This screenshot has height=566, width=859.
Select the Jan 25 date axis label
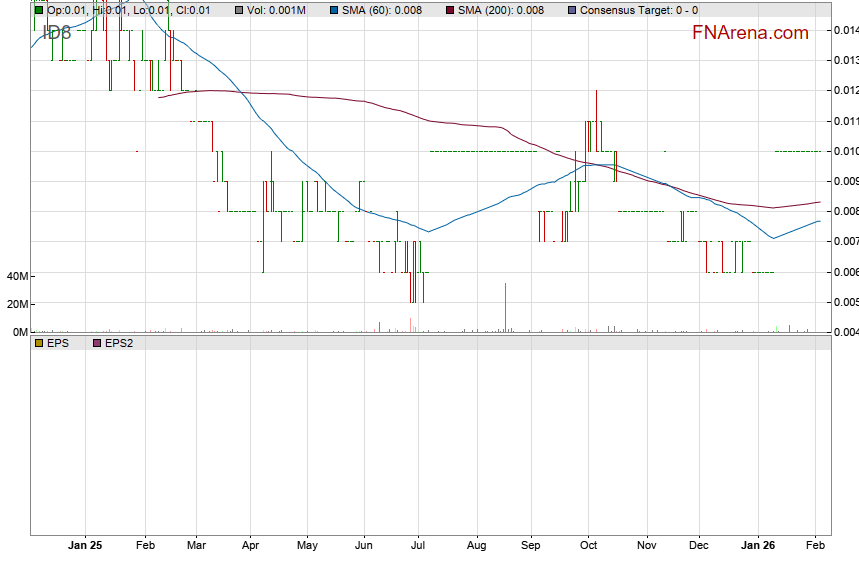tap(84, 546)
